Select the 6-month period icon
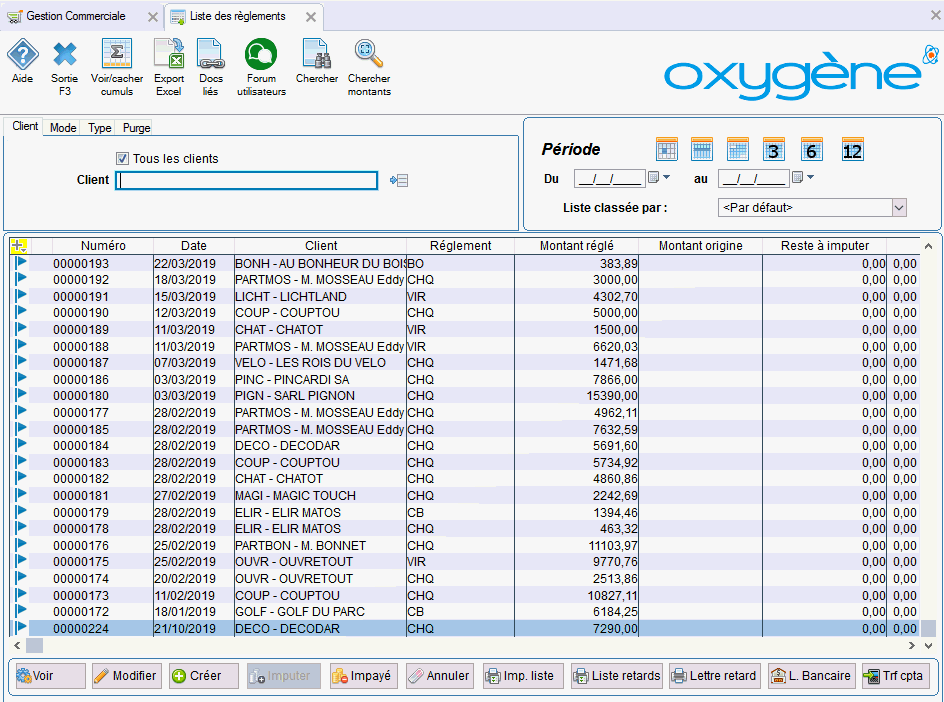Image resolution: width=944 pixels, height=702 pixels. [x=811, y=150]
